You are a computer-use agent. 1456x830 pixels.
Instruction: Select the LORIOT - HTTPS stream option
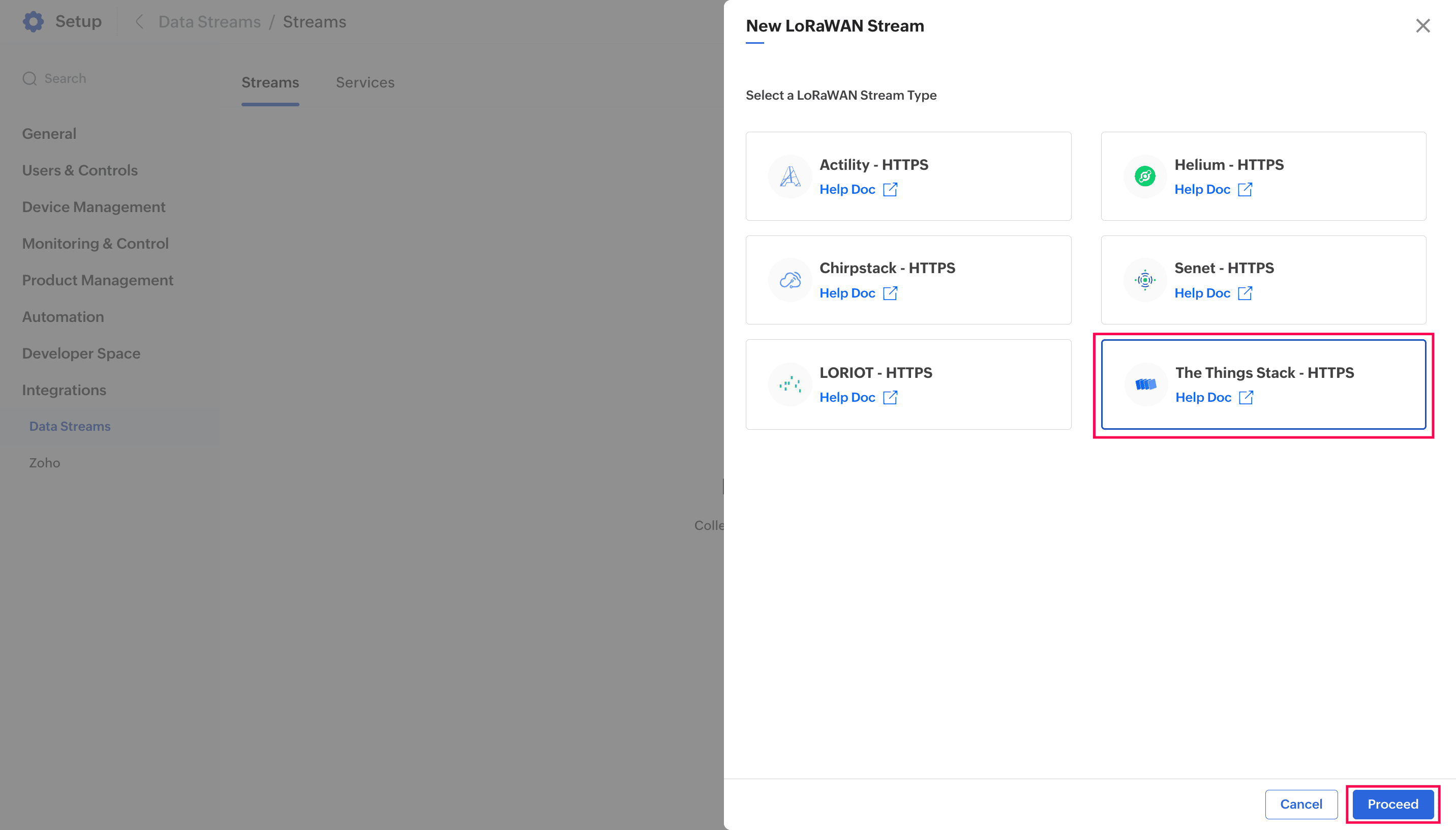tap(908, 385)
